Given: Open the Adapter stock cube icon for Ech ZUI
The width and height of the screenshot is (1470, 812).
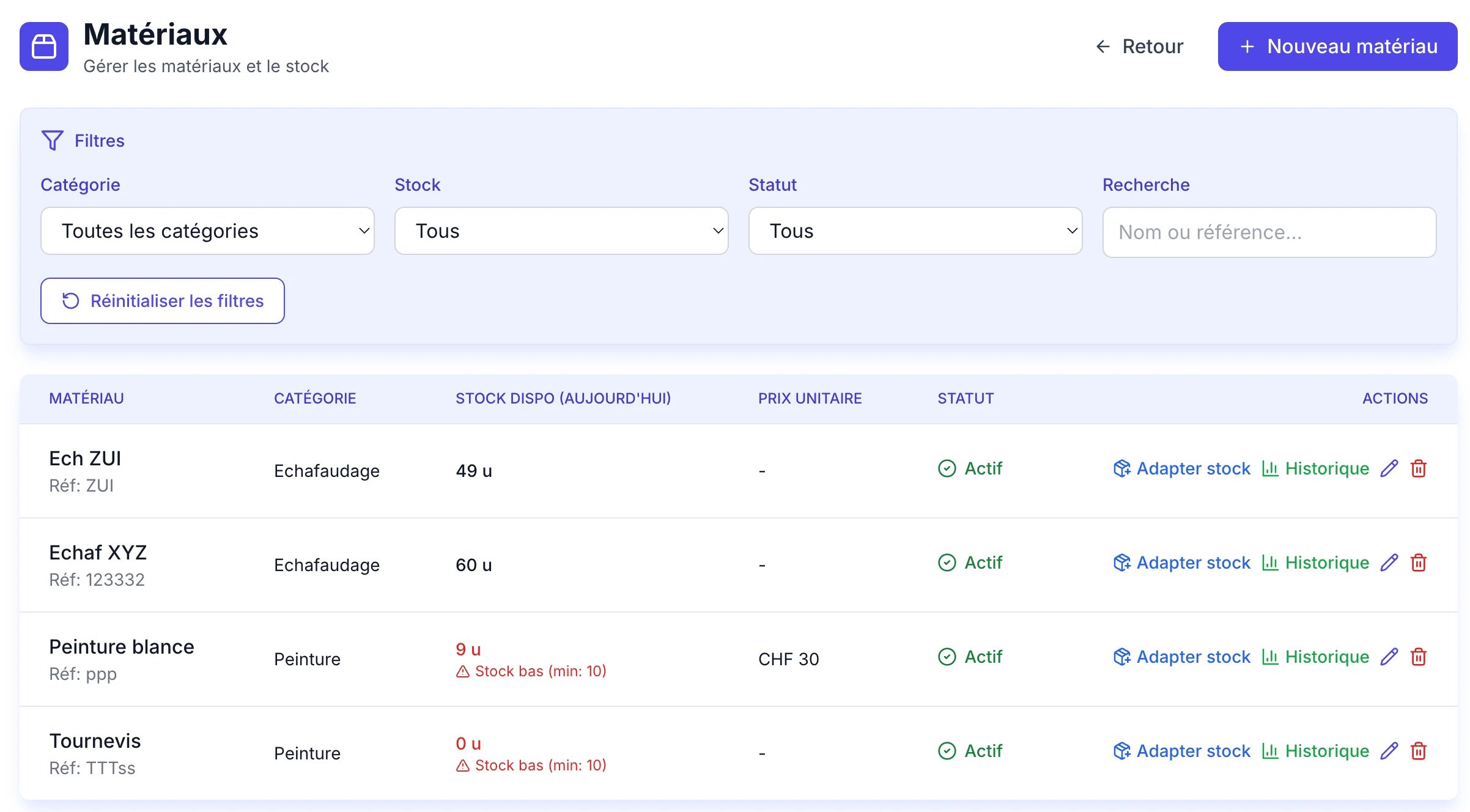Looking at the screenshot, I should pyautogui.click(x=1122, y=468).
